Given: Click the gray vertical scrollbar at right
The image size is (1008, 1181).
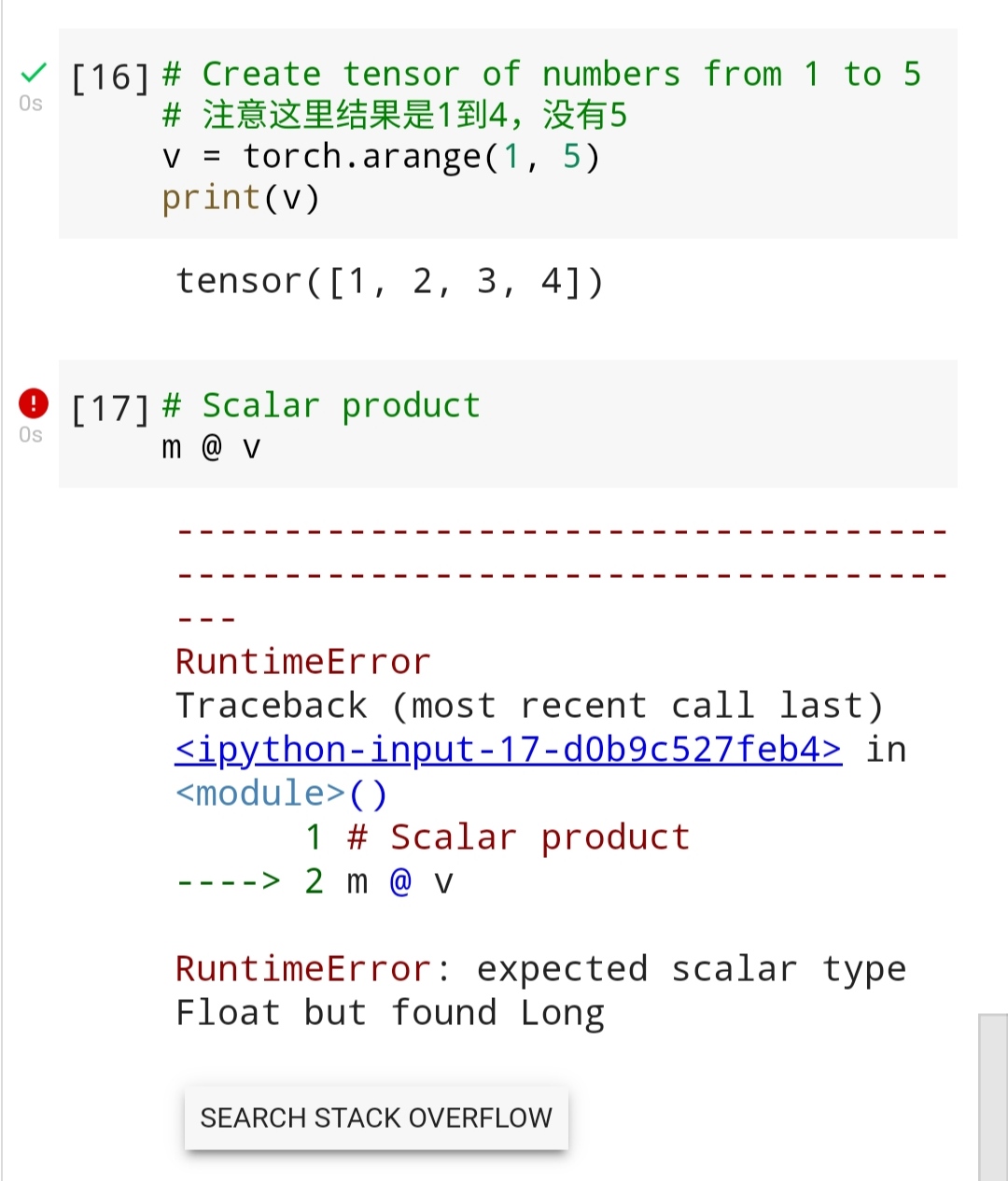Looking at the screenshot, I should tap(993, 1097).
